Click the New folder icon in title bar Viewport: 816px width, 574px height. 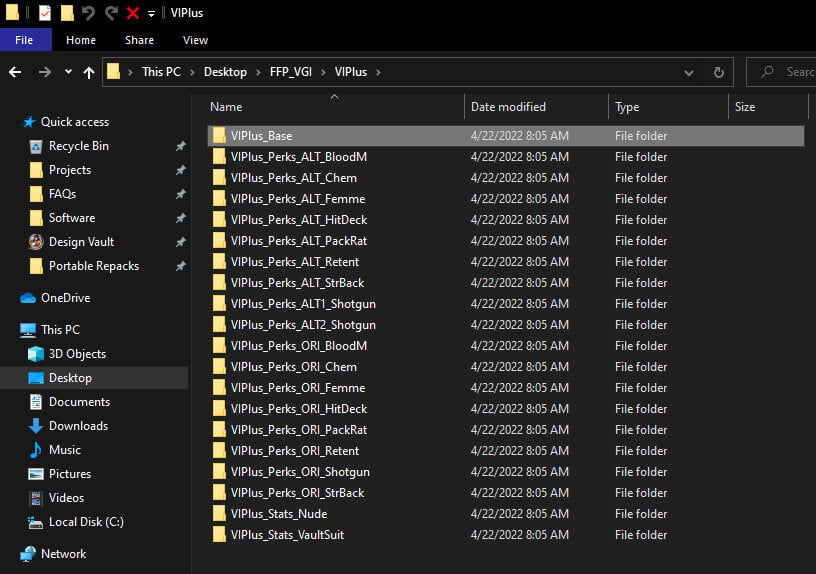click(x=67, y=12)
